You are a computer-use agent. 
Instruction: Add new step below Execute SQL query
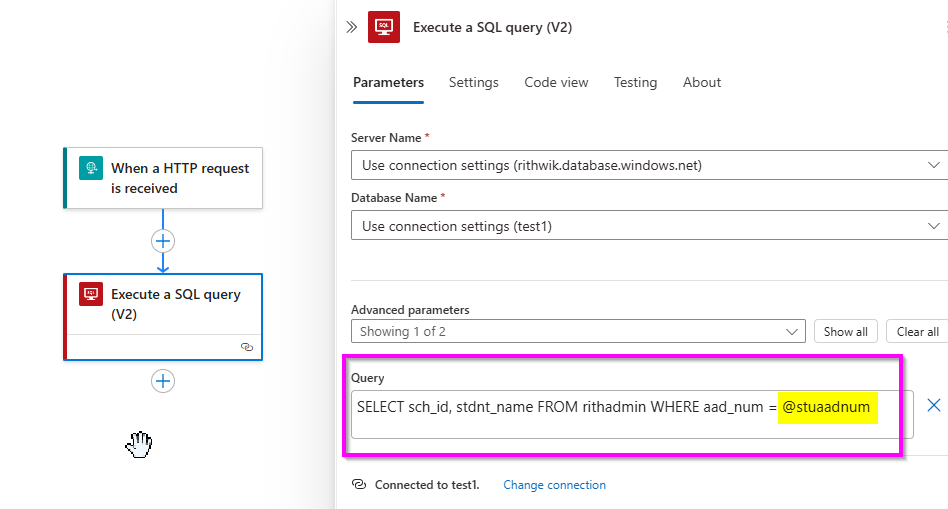[x=163, y=381]
